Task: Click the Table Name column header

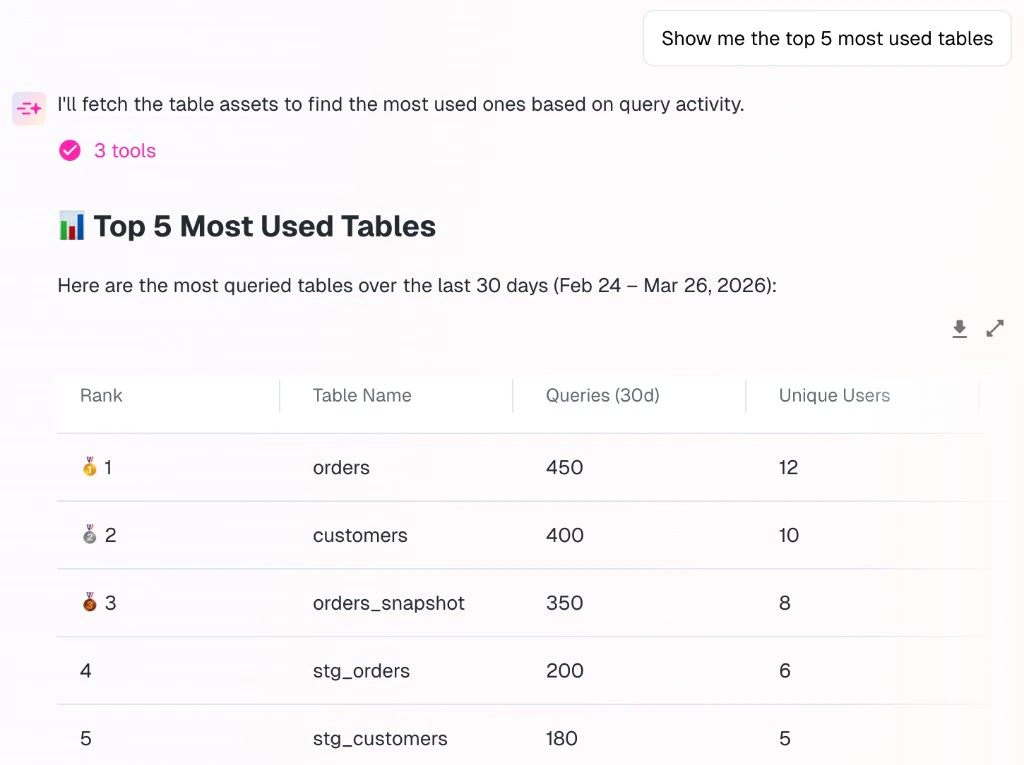Action: [362, 395]
